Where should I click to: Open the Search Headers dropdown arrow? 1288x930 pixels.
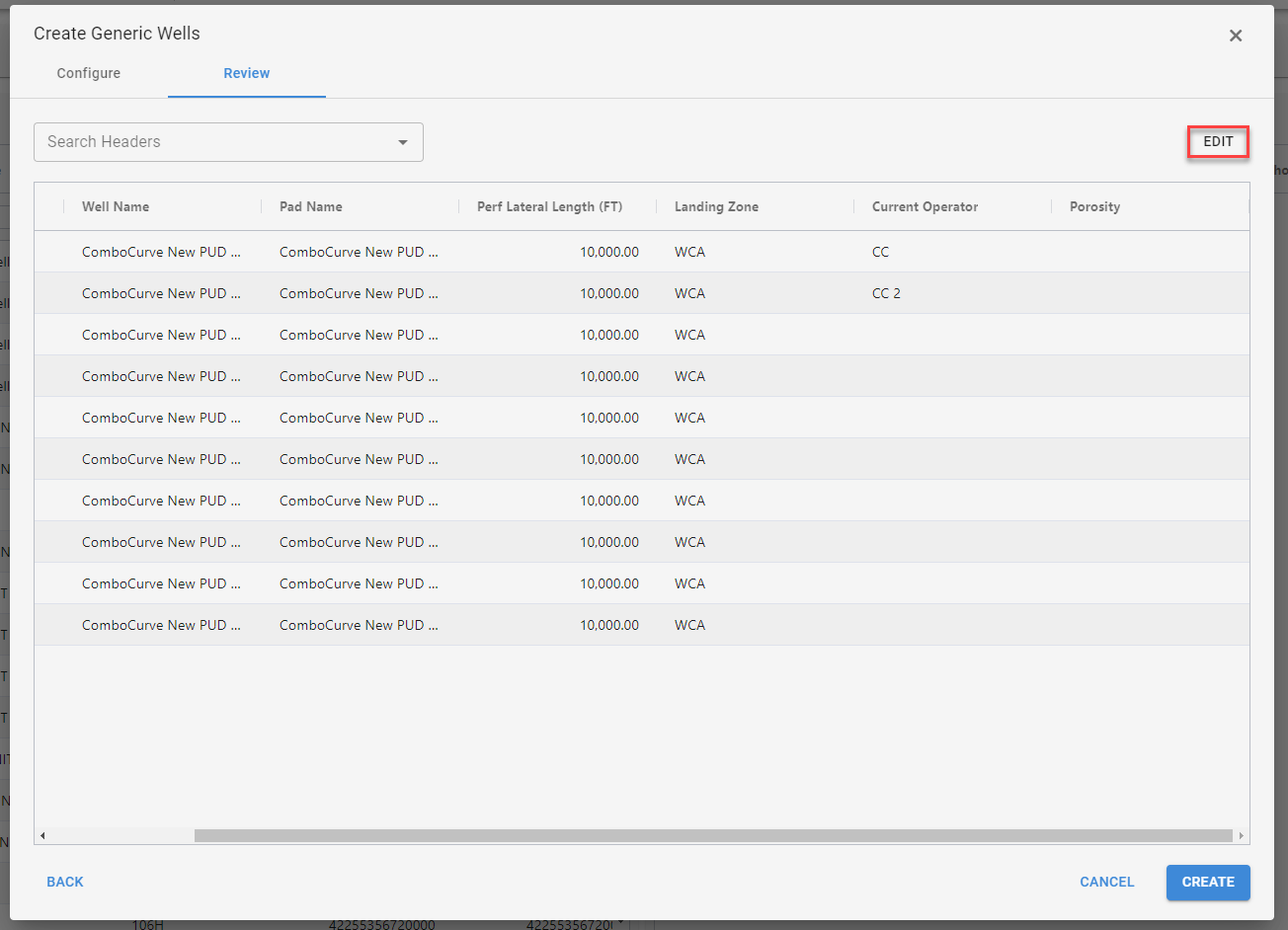coord(403,142)
